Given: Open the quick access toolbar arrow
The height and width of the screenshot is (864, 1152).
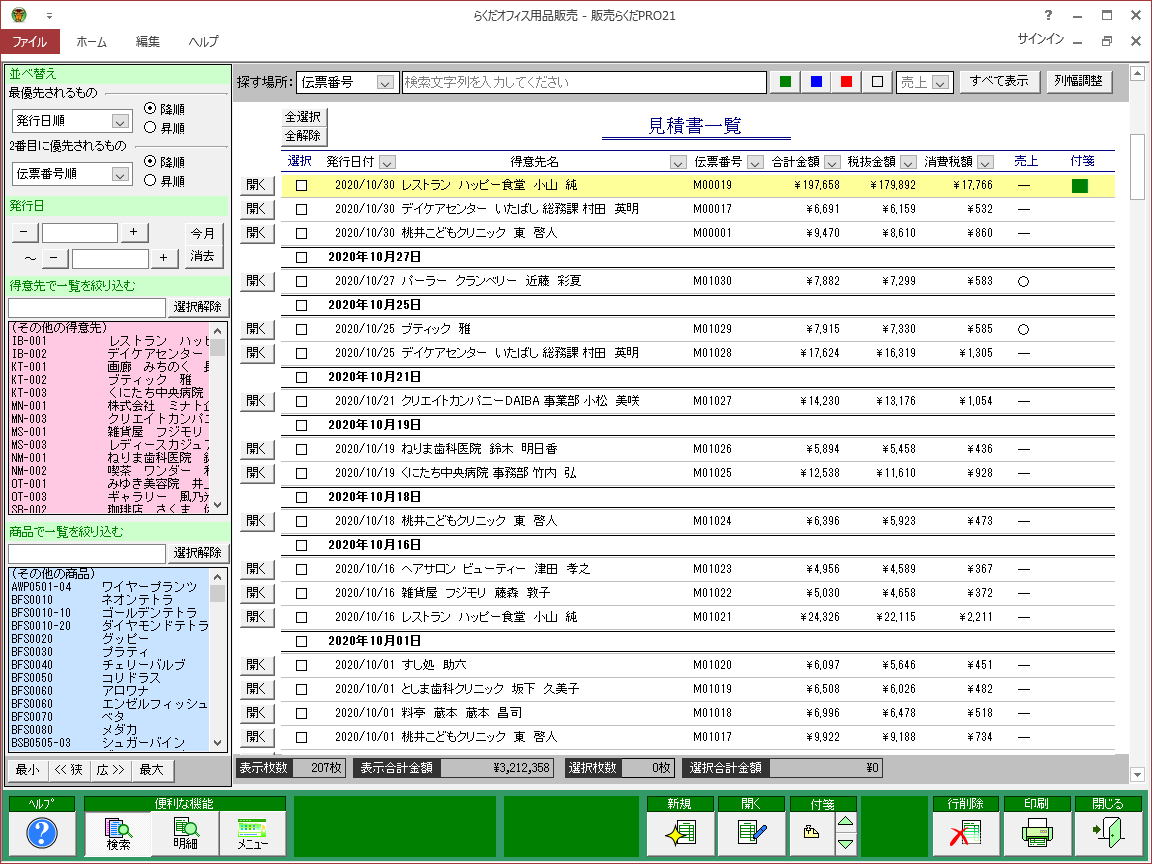Looking at the screenshot, I should point(49,15).
